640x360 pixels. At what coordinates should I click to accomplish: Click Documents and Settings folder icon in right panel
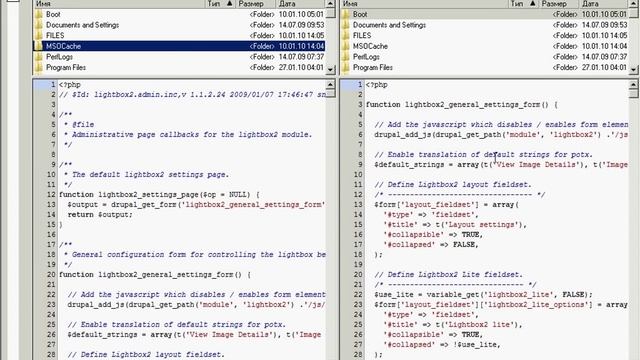tap(346, 25)
